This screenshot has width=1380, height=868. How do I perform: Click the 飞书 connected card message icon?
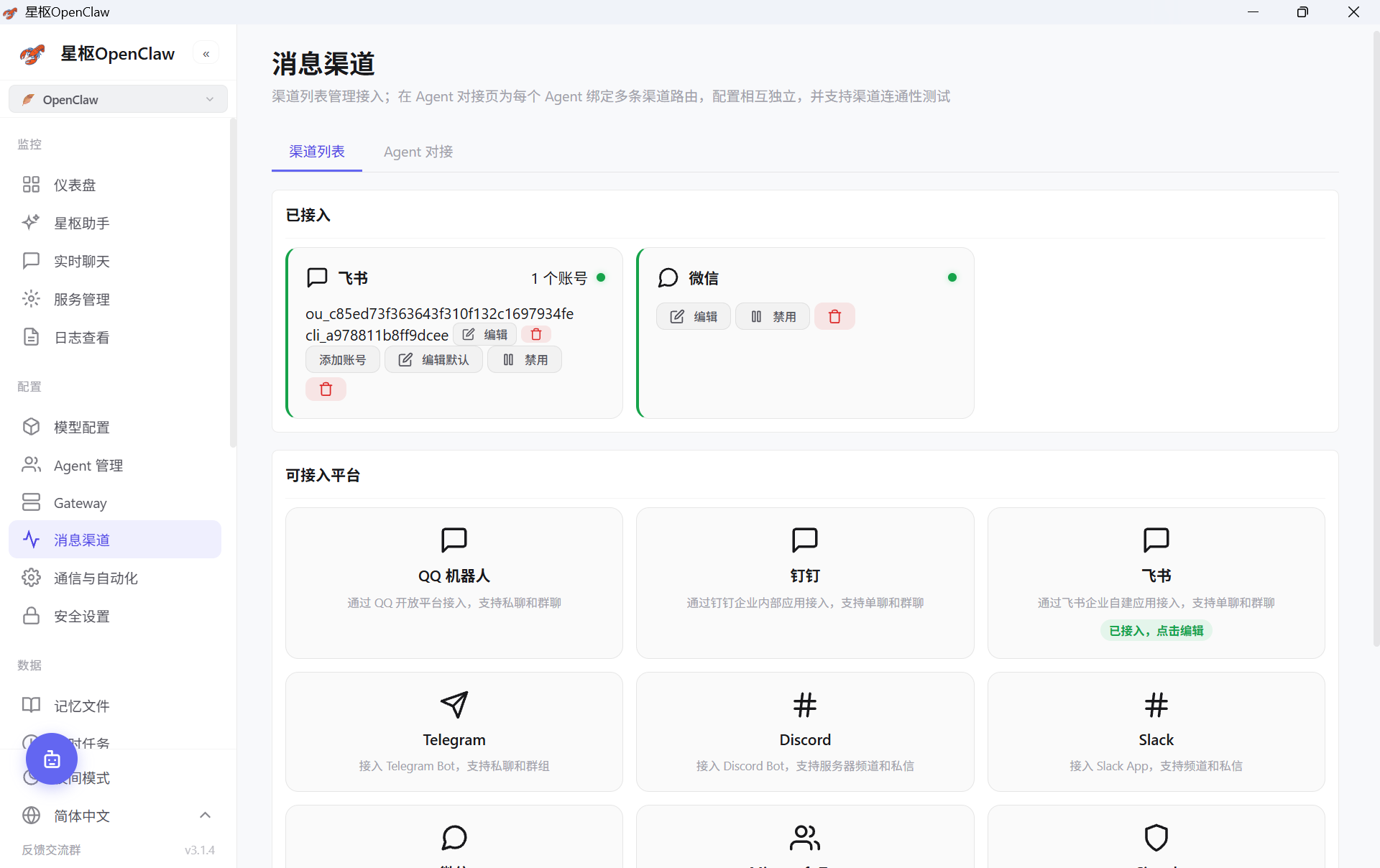coord(317,278)
